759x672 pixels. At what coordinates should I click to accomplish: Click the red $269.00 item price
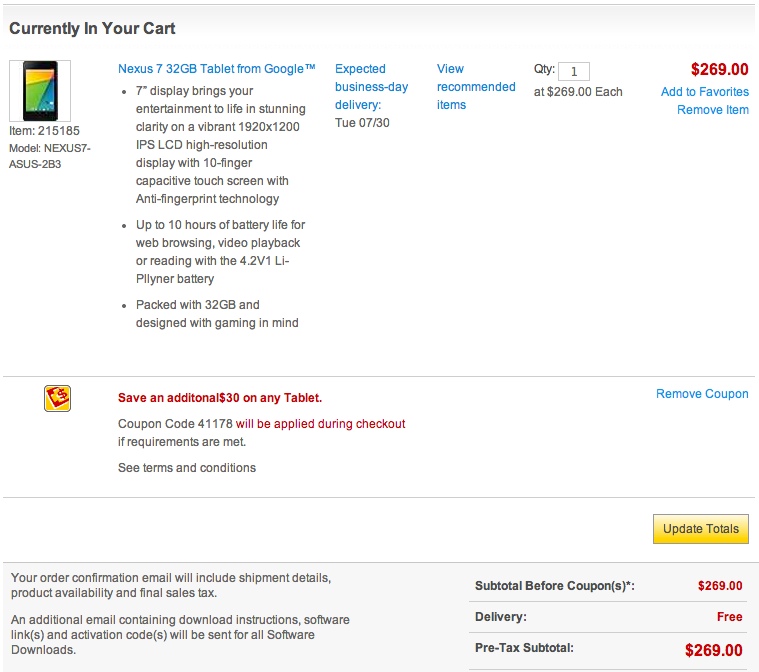click(719, 70)
